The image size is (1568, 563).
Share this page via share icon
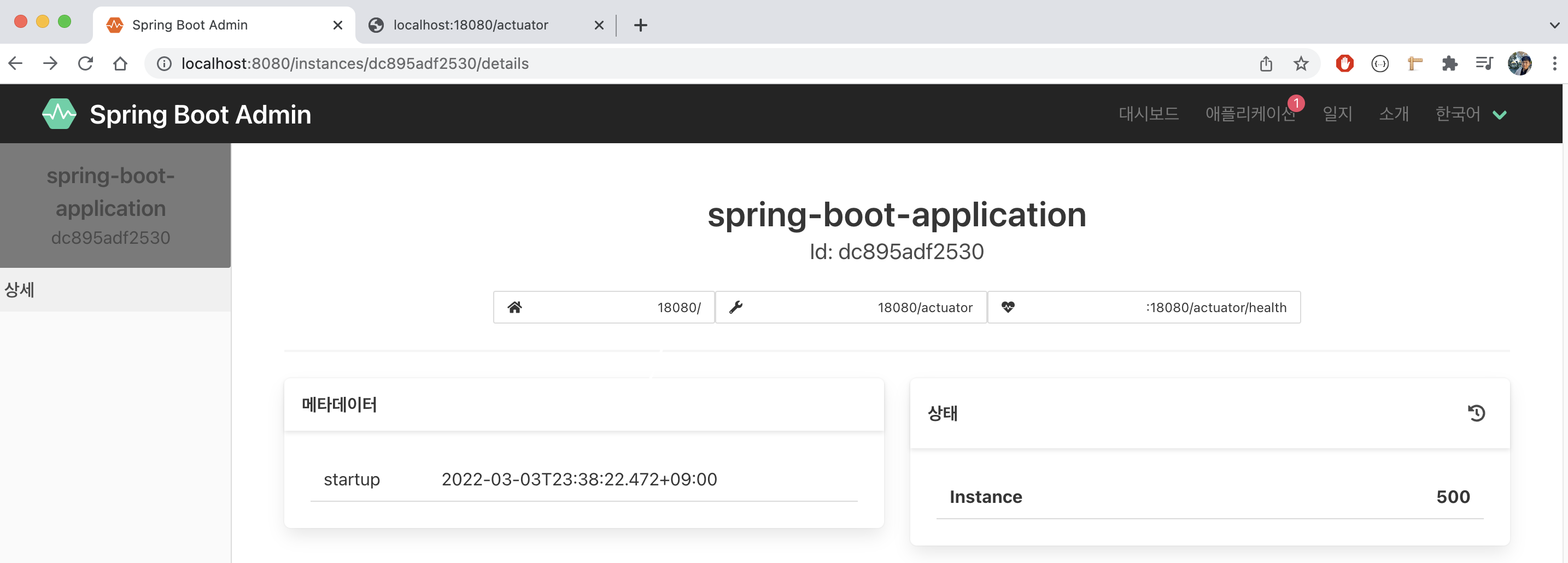[x=1266, y=63]
